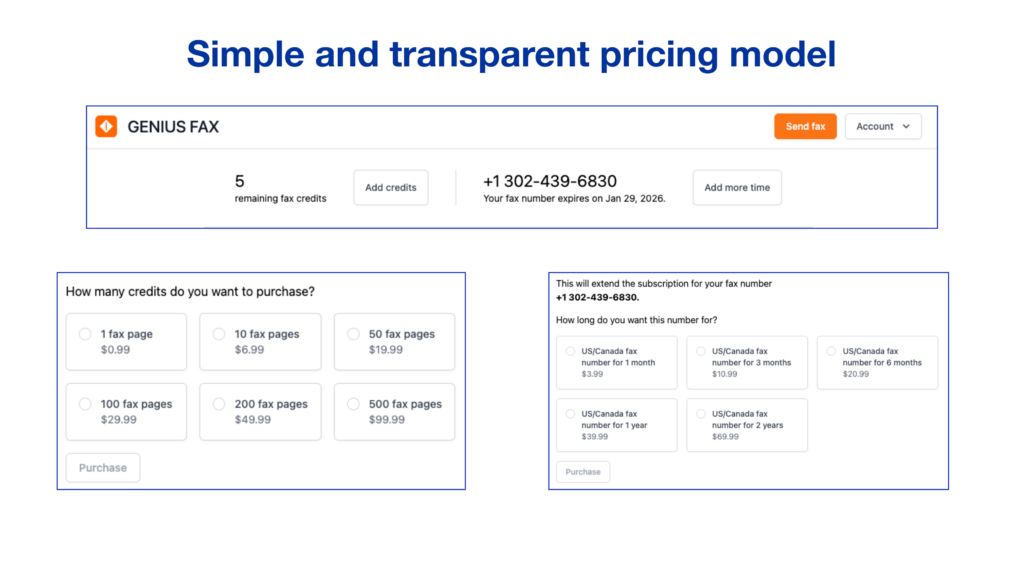Choose the 50 fax pages option

[x=353, y=334]
